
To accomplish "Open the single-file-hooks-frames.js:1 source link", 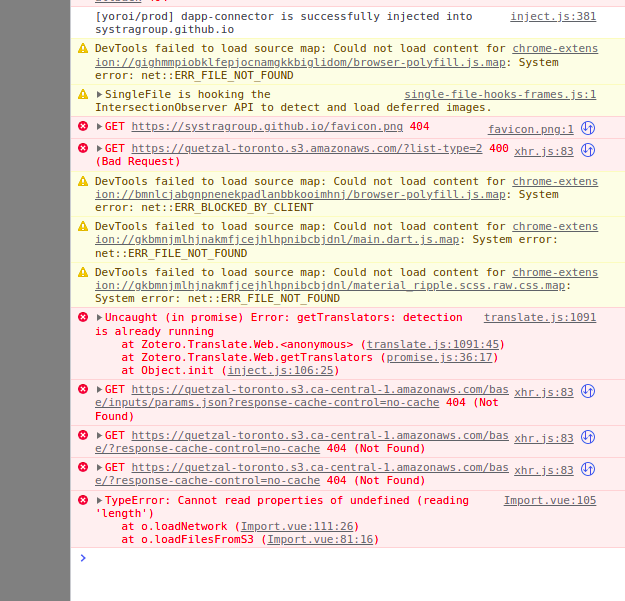I will click(x=500, y=94).
